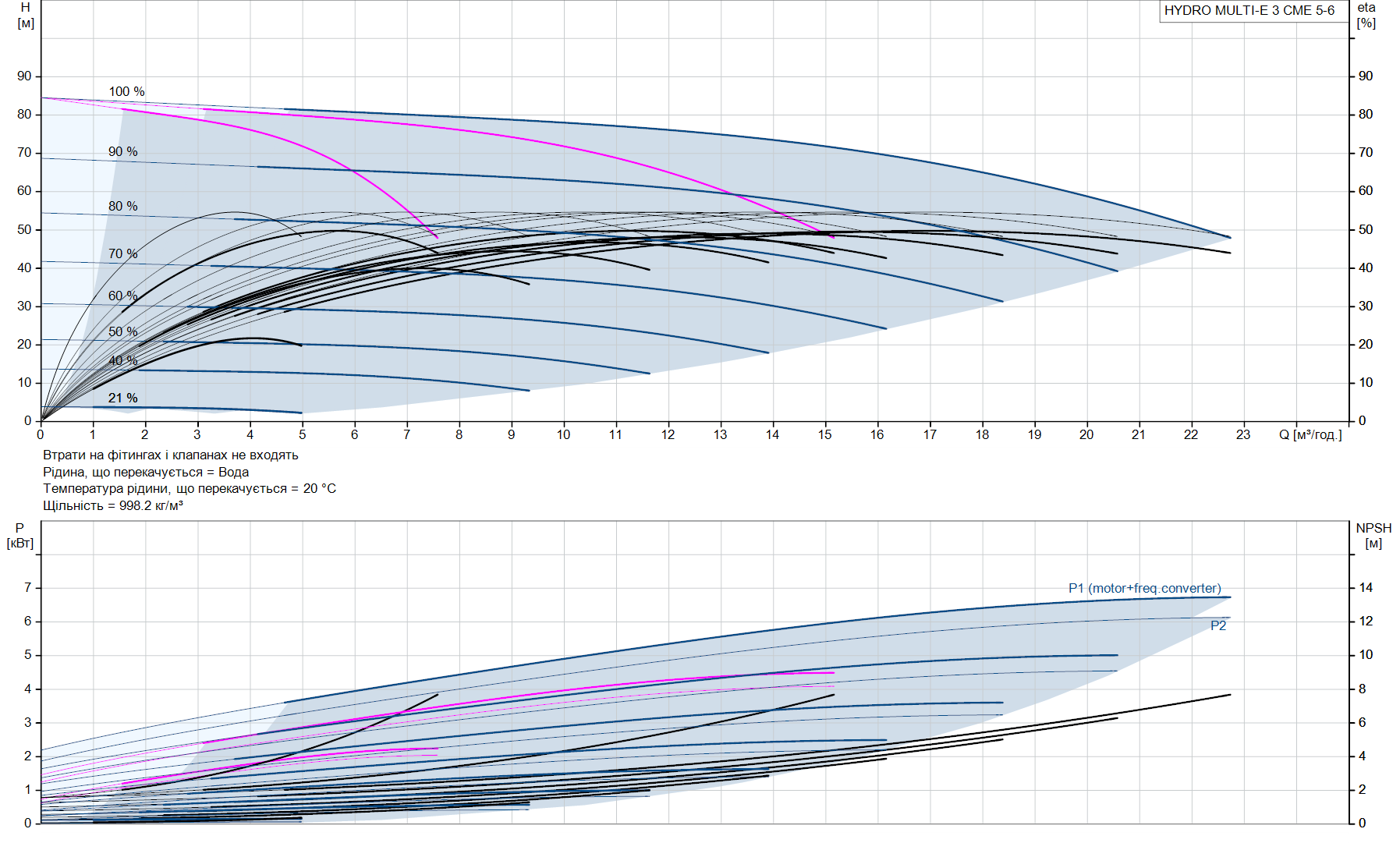Click the eta [%] axis title

[x=1366, y=15]
